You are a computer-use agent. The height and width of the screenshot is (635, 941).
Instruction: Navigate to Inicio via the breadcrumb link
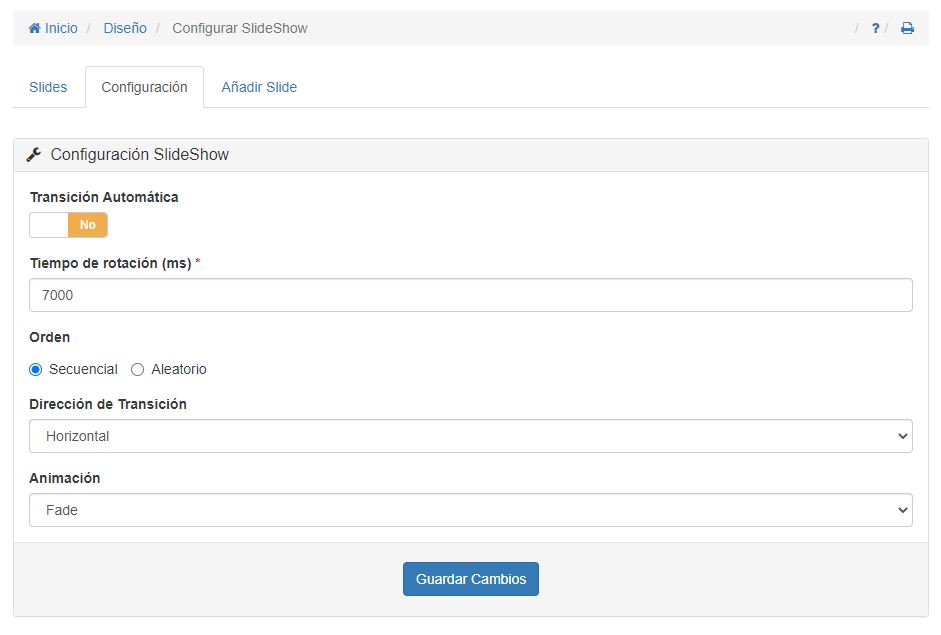[x=58, y=28]
